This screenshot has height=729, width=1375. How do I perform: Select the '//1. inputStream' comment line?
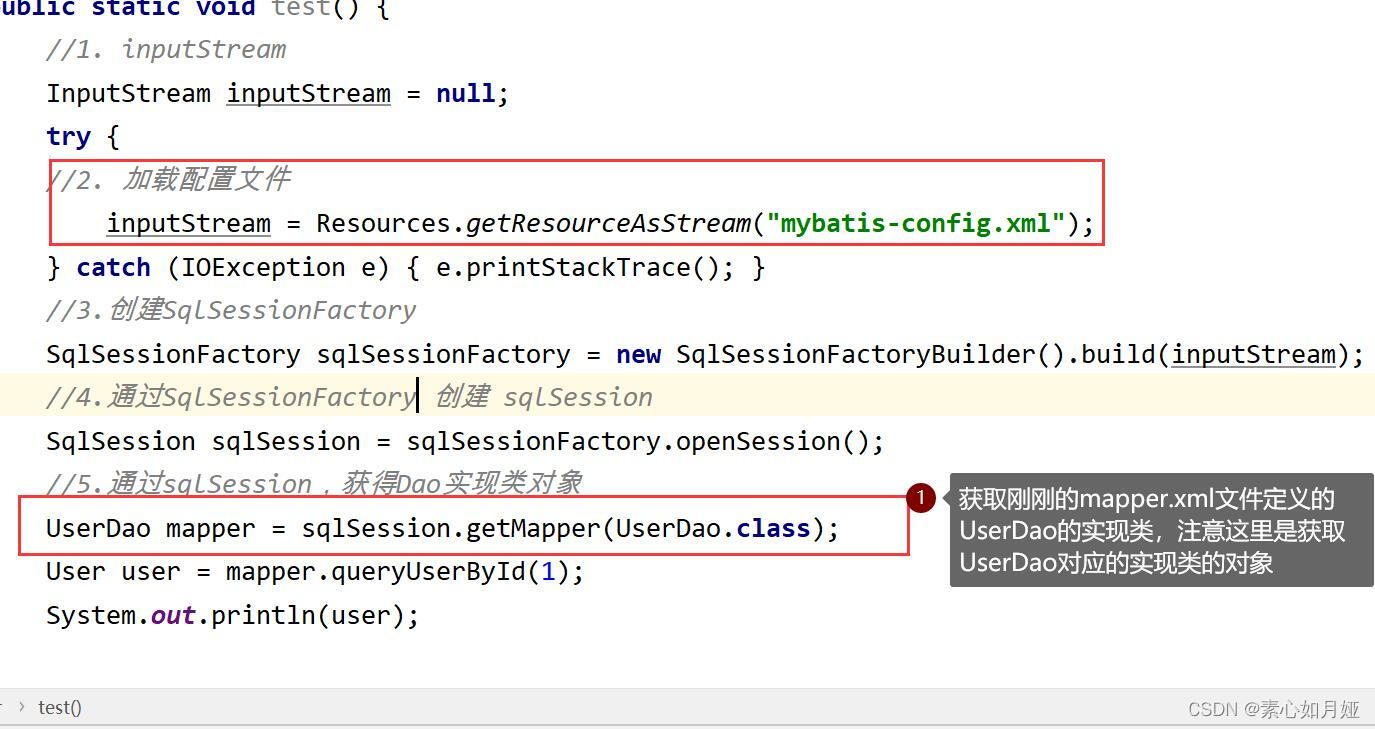pos(166,49)
